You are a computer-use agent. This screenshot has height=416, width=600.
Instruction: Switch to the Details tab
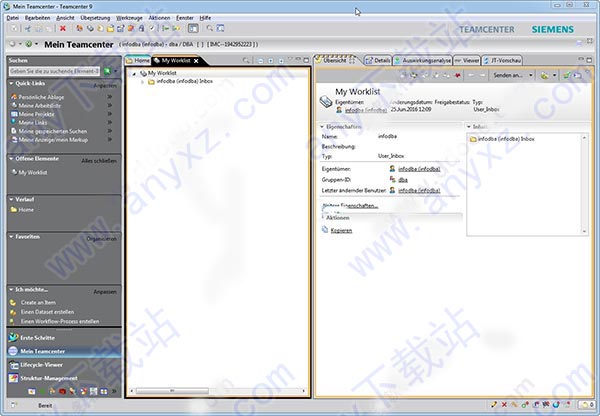pyautogui.click(x=378, y=60)
